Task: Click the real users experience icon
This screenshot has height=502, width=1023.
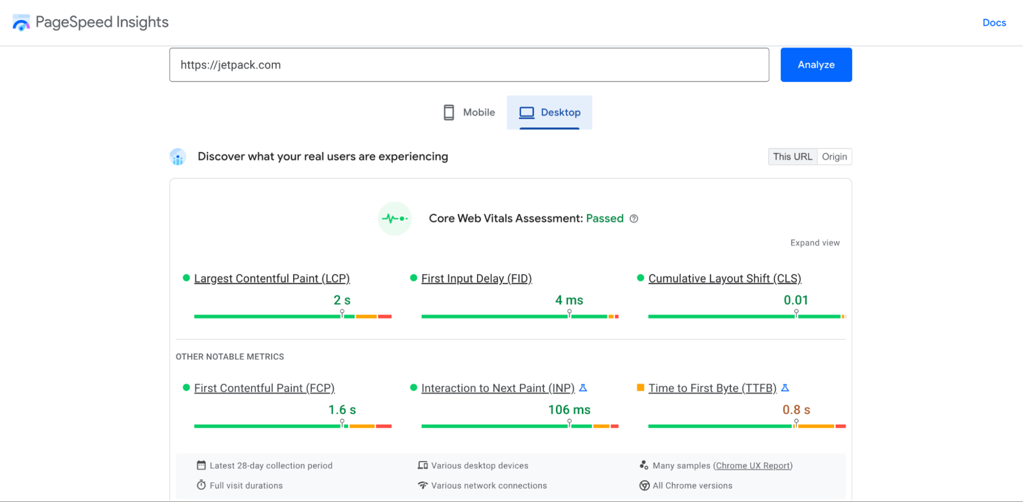Action: click(x=178, y=157)
